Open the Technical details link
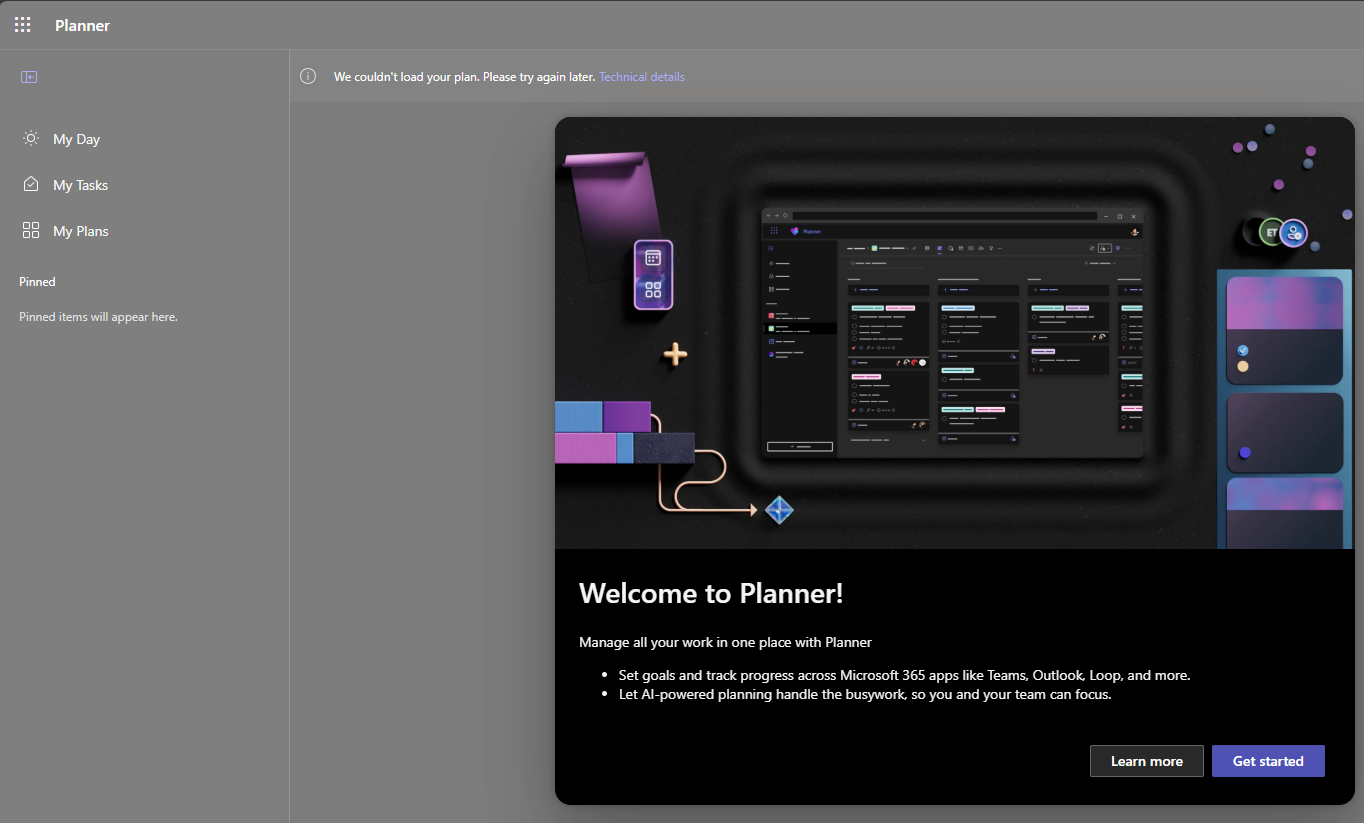This screenshot has width=1364, height=823. coord(642,77)
